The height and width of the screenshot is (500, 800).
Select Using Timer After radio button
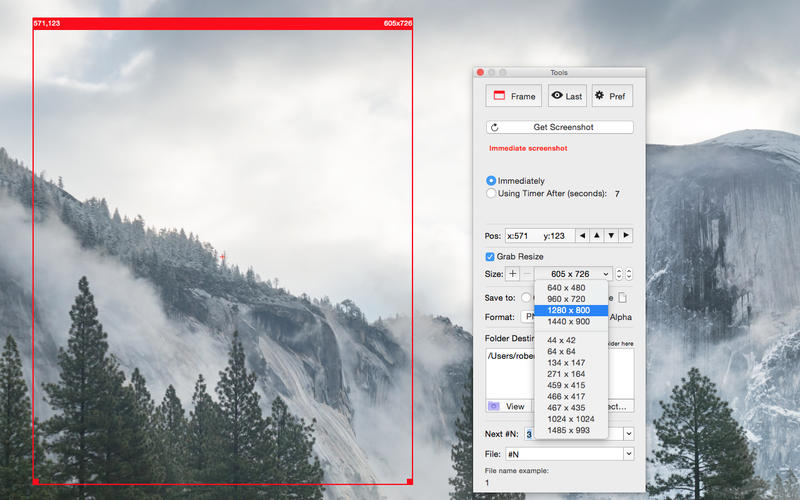click(x=491, y=193)
